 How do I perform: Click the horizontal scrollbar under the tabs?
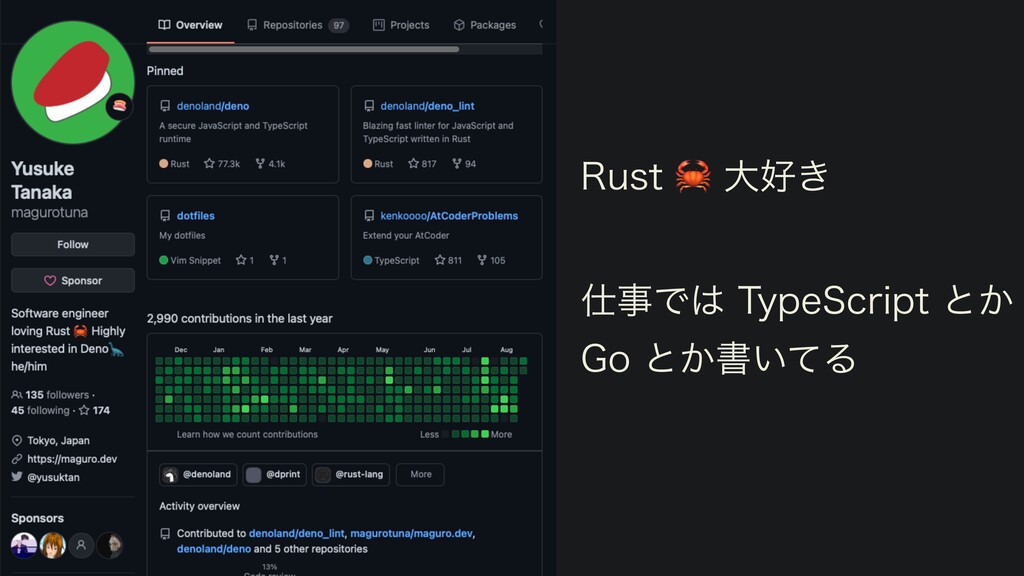tap(304, 49)
